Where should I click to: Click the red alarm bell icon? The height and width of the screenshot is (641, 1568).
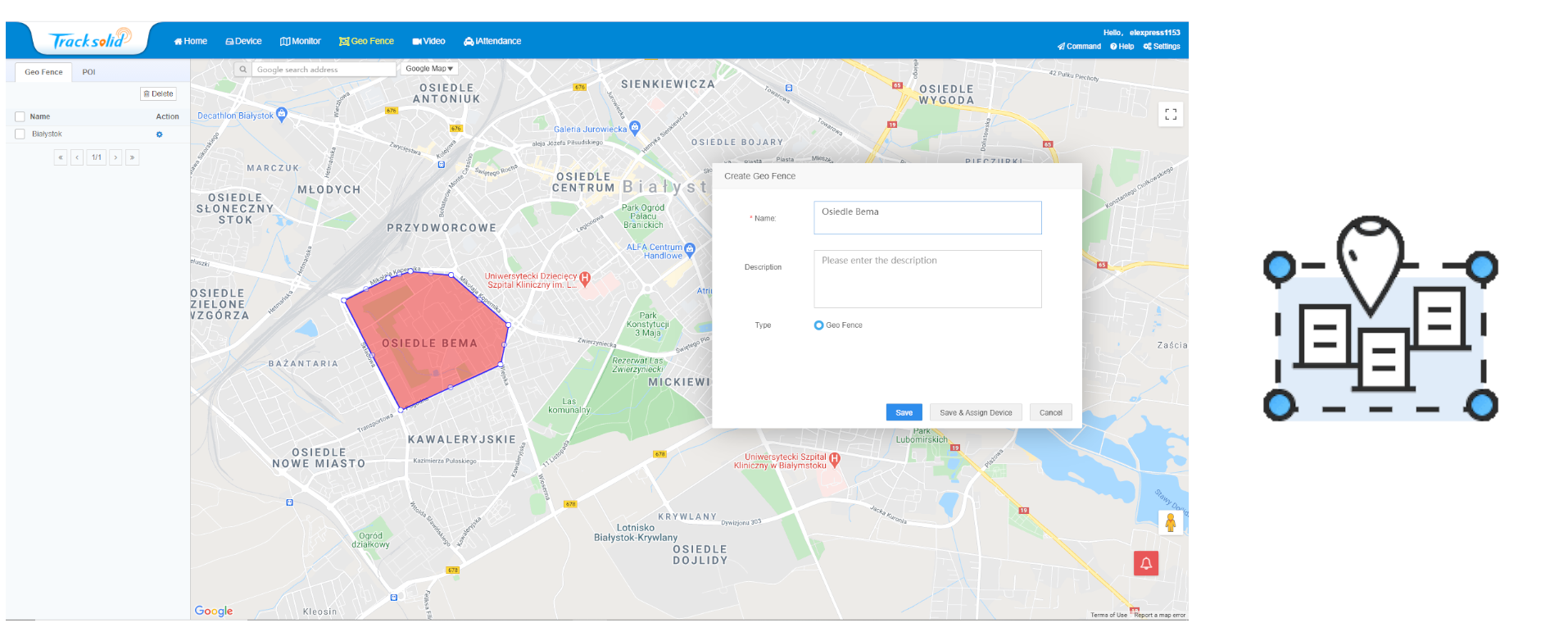click(x=1146, y=563)
